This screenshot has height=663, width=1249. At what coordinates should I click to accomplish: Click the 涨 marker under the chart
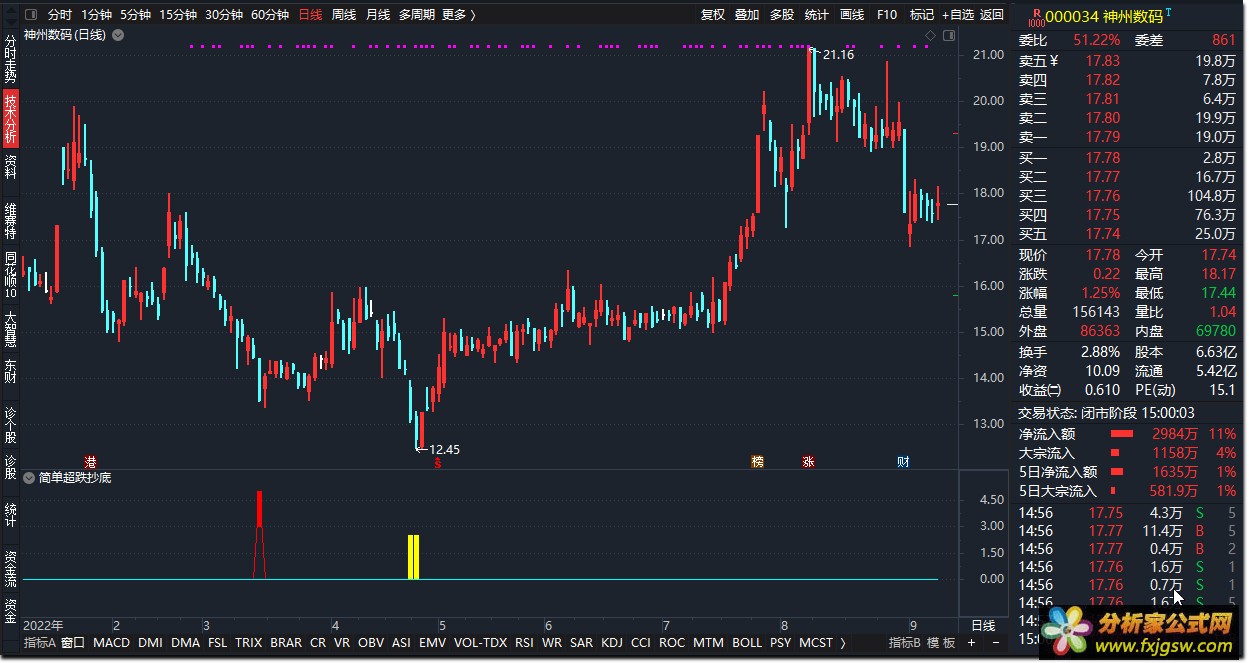[808, 462]
